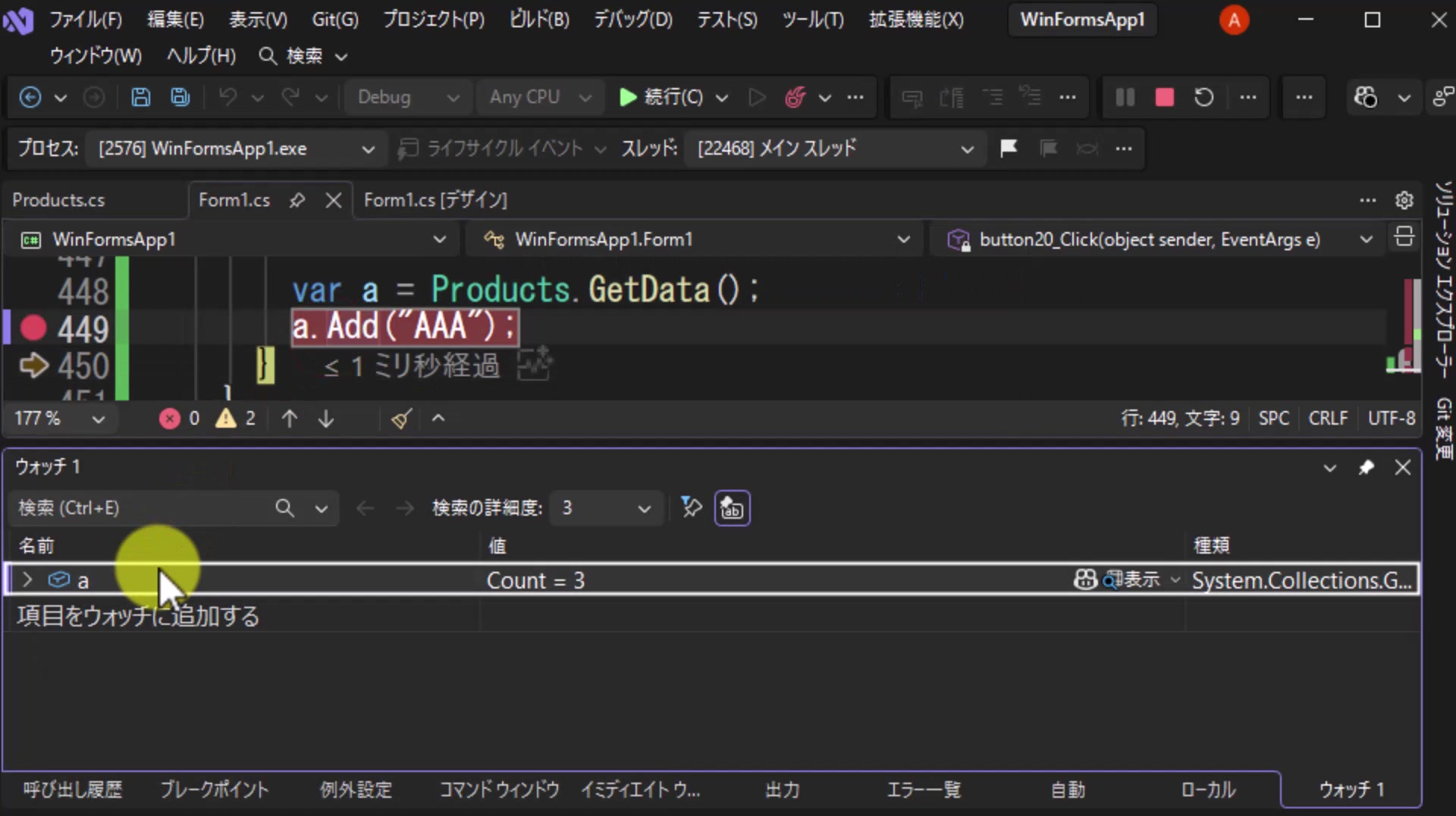
Task: Click the GitHub Copilot toolbar icon
Action: pyautogui.click(x=1366, y=97)
